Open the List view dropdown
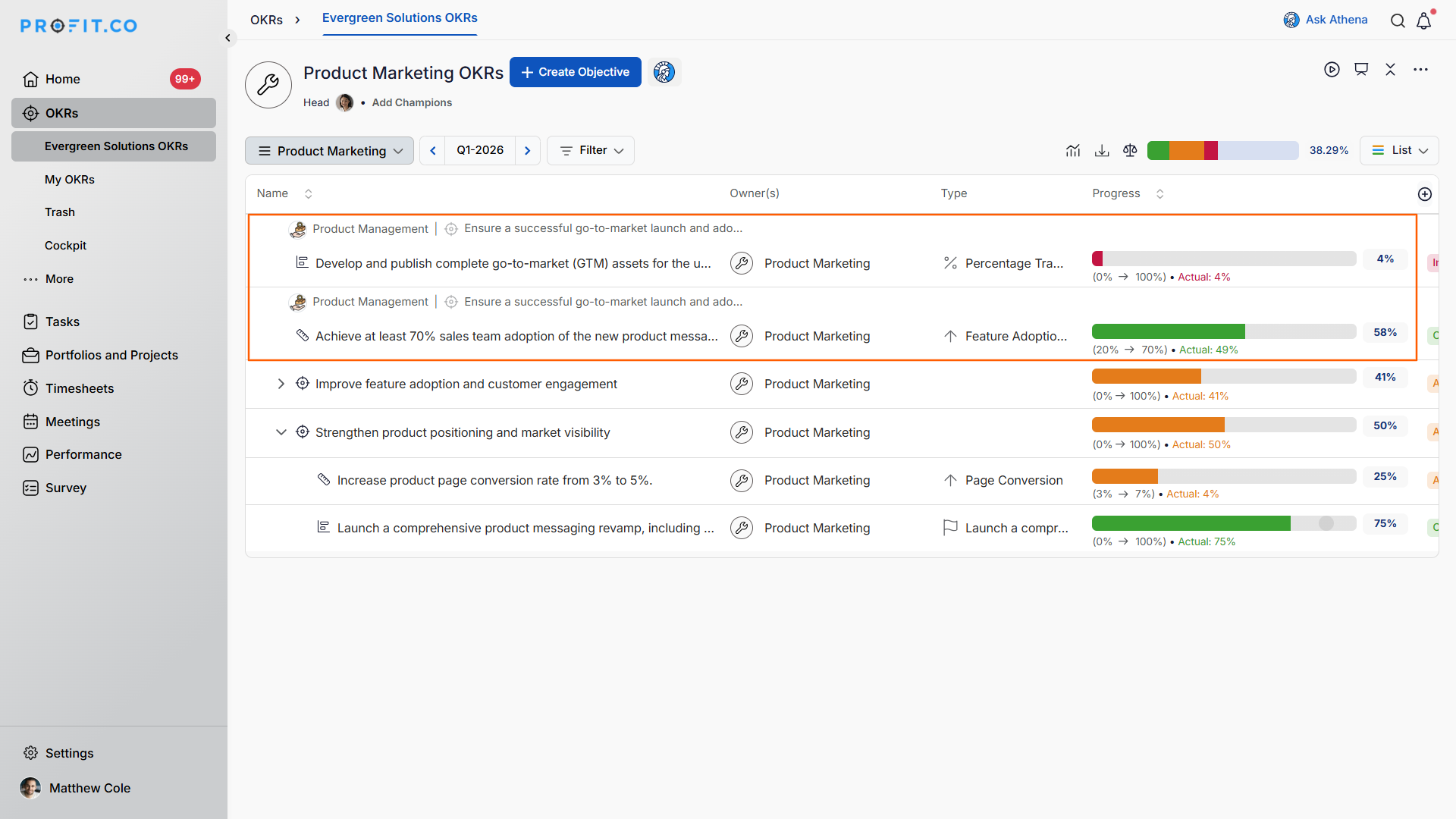1456x819 pixels. [1399, 151]
